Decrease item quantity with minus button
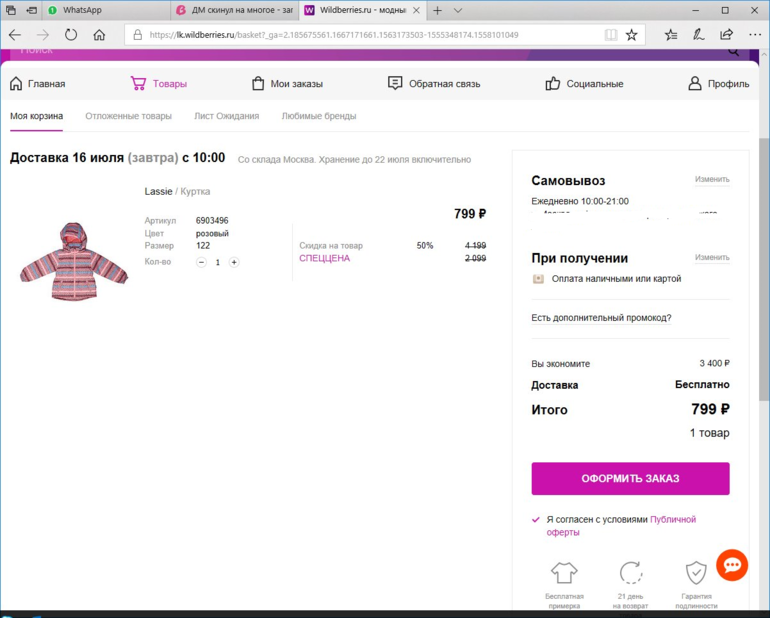Viewport: 770px width, 618px height. click(201, 262)
